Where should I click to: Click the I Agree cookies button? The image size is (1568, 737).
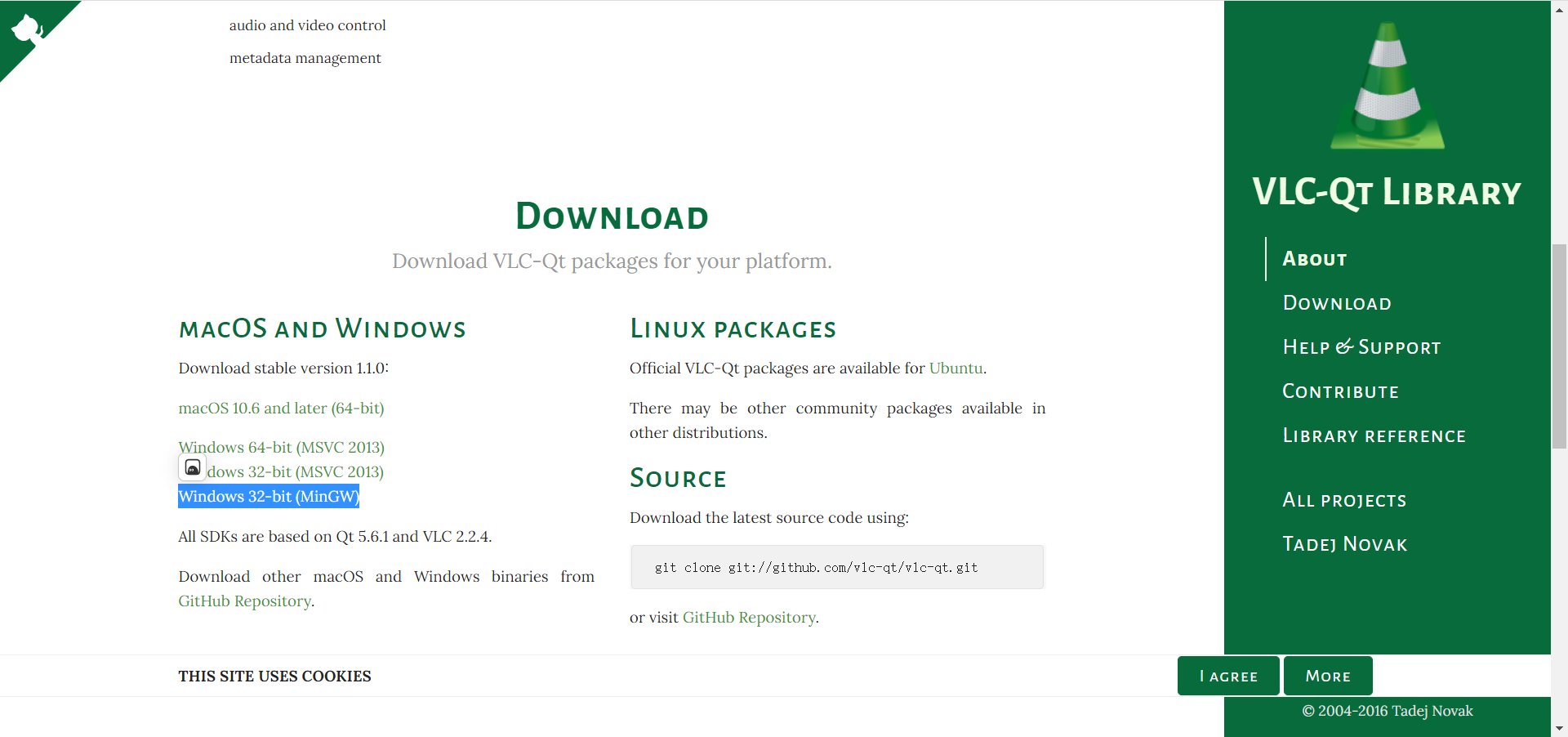[x=1228, y=676]
